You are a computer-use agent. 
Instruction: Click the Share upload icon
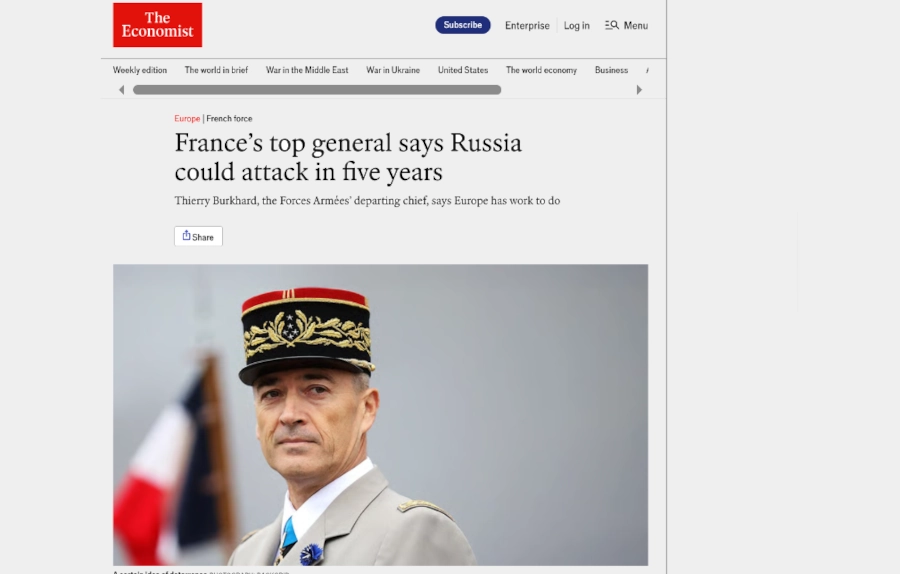pos(186,235)
